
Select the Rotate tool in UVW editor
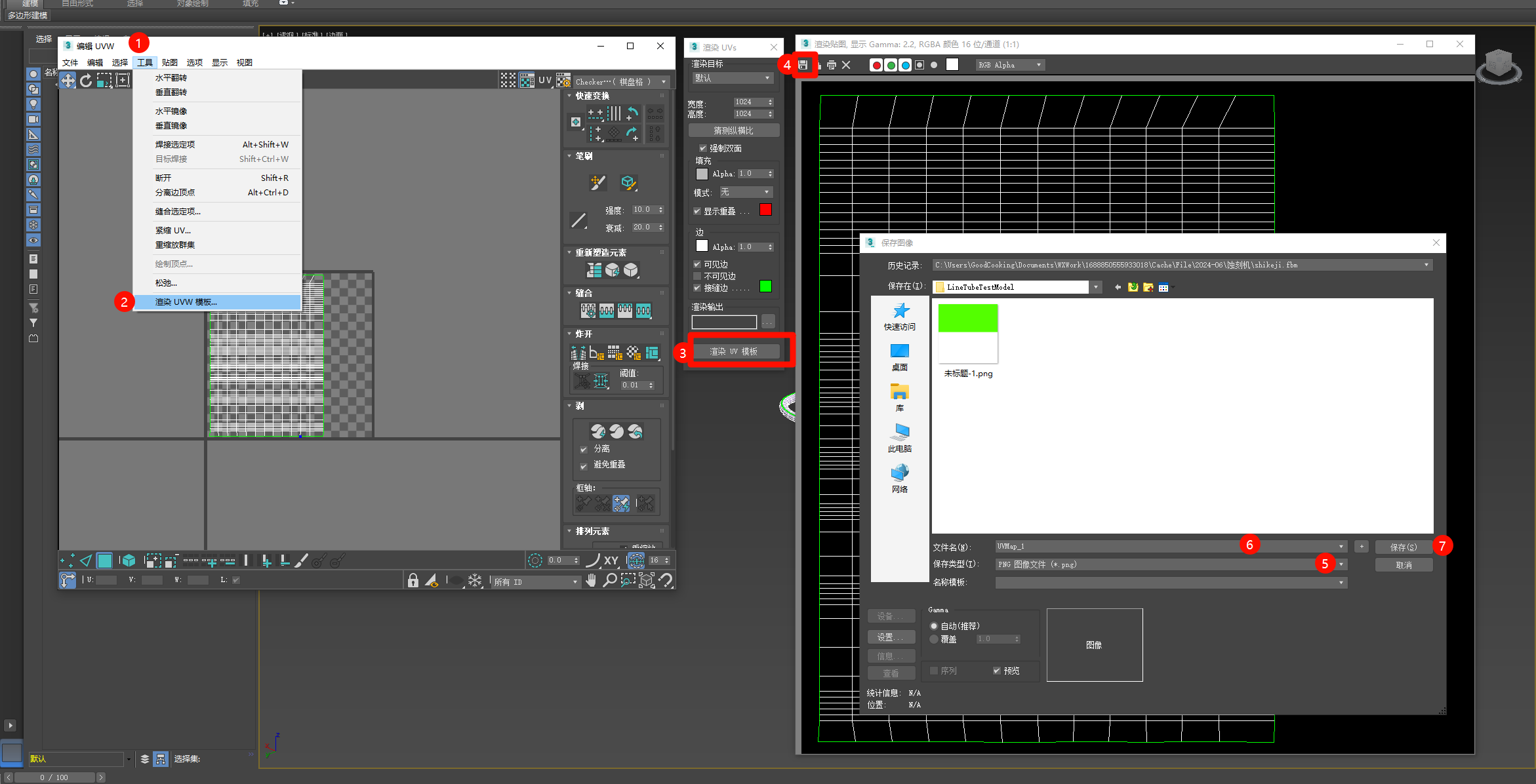[x=86, y=81]
